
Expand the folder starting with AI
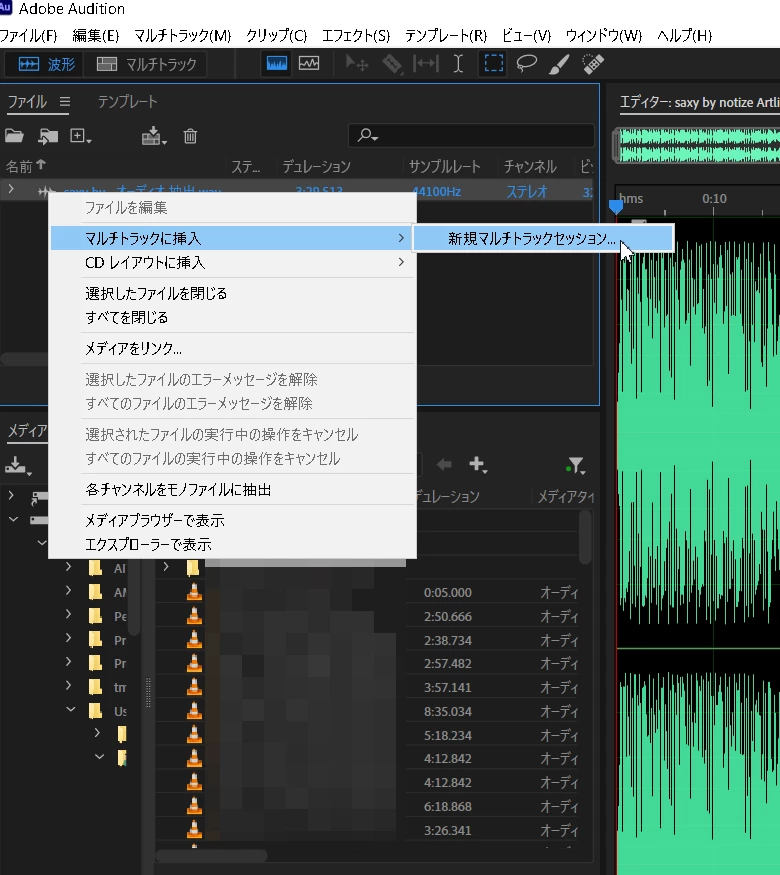point(68,567)
